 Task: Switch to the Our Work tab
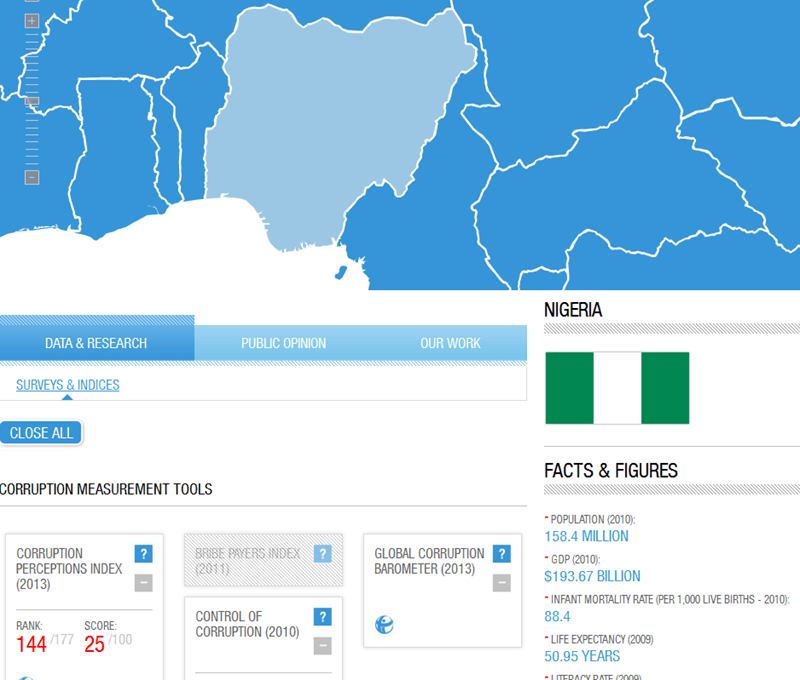450,343
